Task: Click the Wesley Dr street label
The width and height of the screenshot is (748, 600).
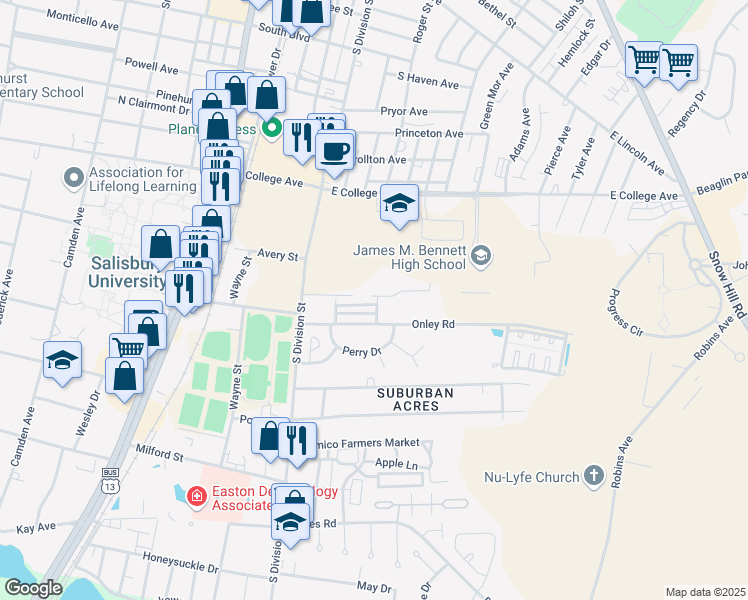Action: (x=88, y=413)
